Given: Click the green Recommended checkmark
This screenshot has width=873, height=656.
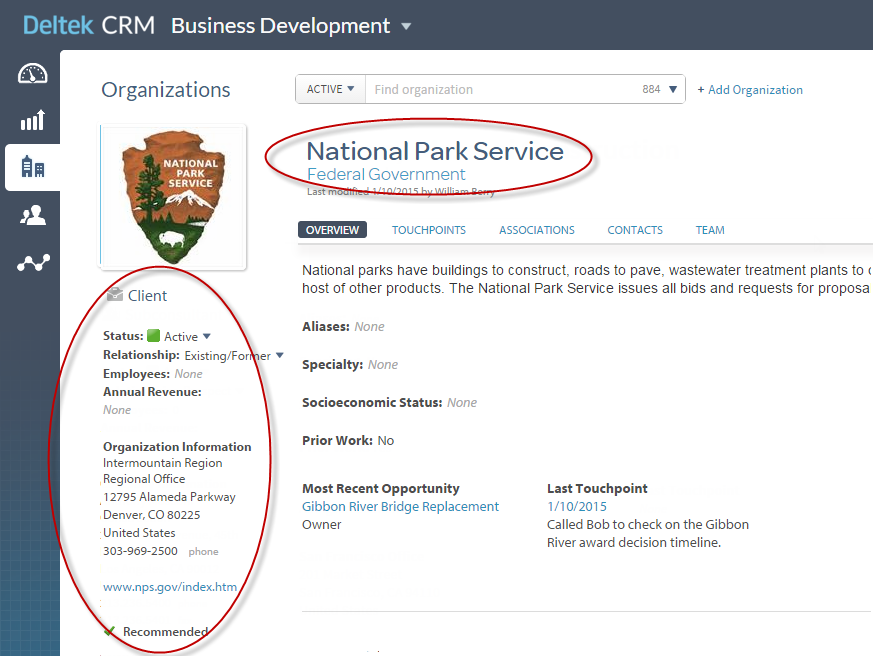Looking at the screenshot, I should tap(109, 632).
